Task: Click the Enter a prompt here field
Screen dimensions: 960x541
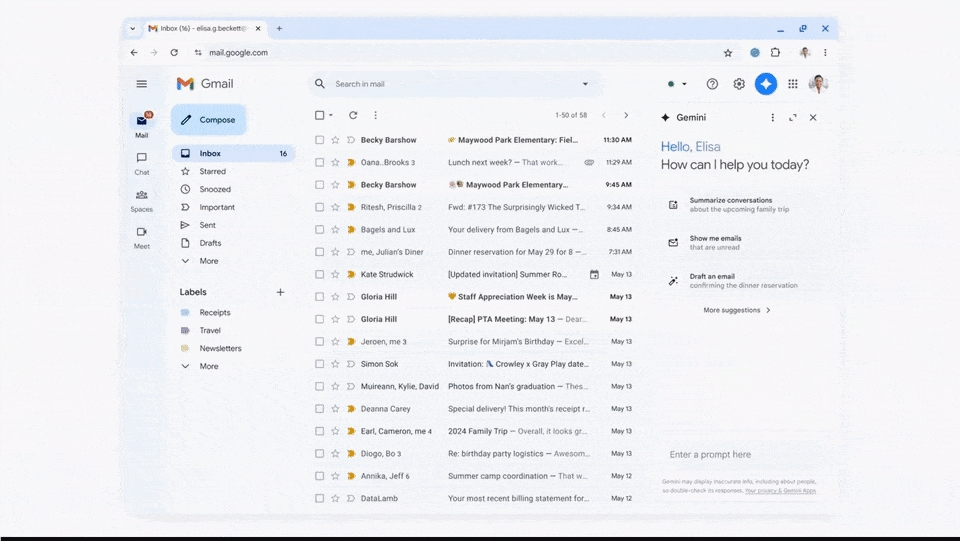Action: [739, 454]
